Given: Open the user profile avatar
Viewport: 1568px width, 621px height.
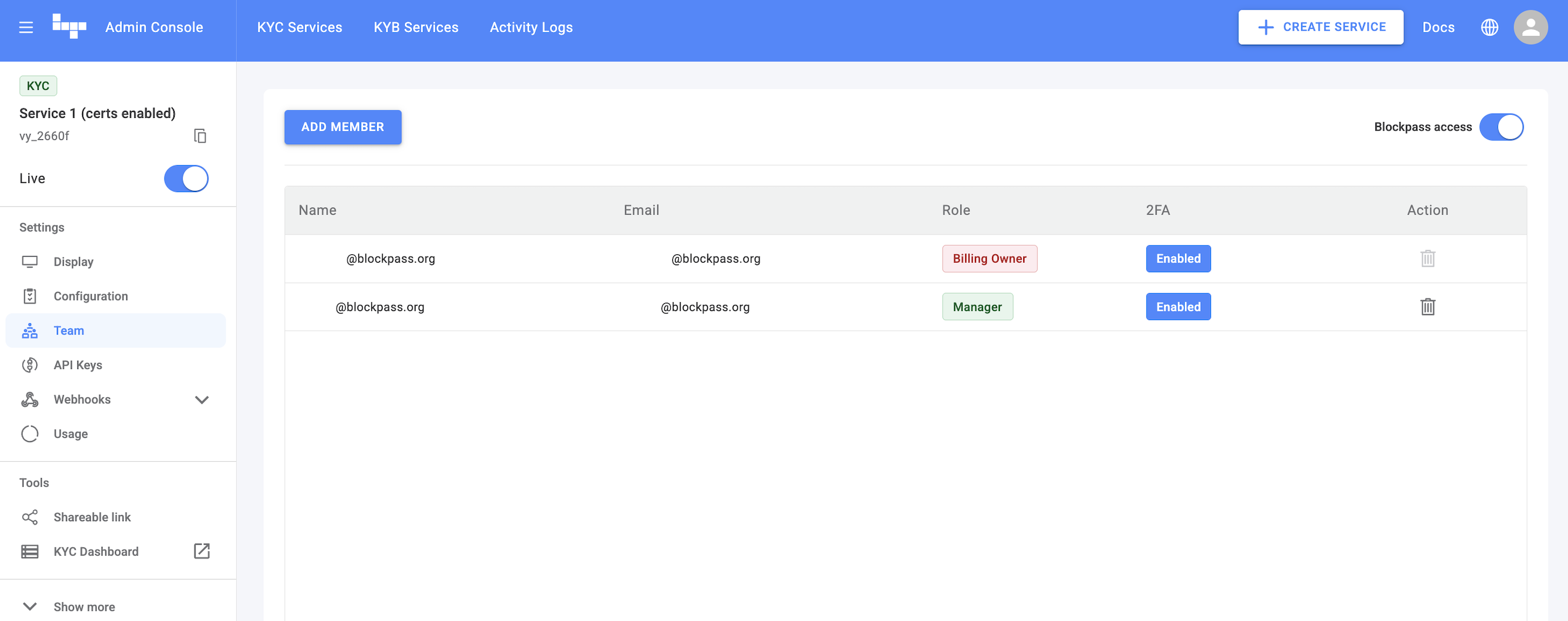Looking at the screenshot, I should (x=1530, y=28).
